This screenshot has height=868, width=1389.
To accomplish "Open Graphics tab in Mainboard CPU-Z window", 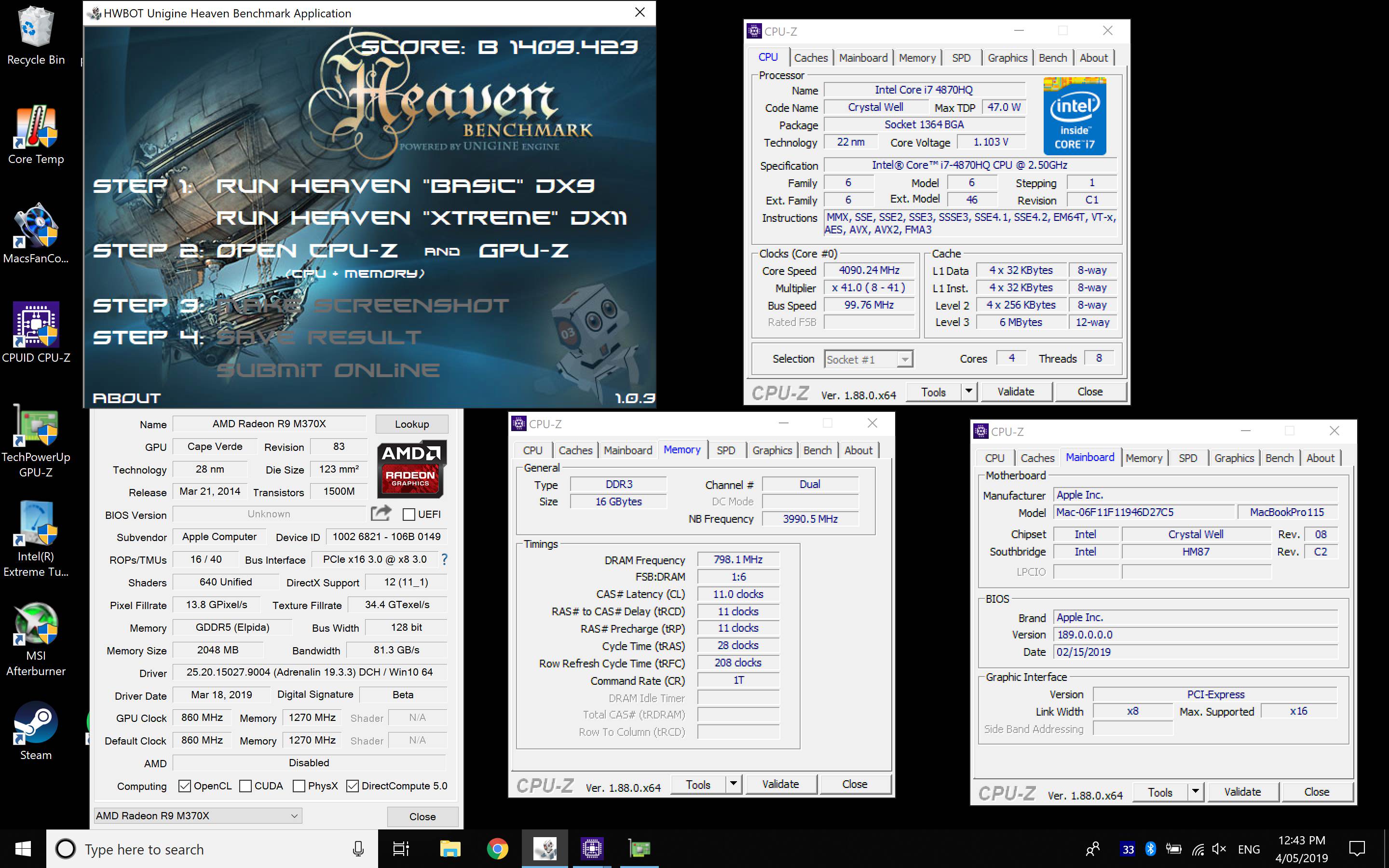I will (x=1234, y=458).
